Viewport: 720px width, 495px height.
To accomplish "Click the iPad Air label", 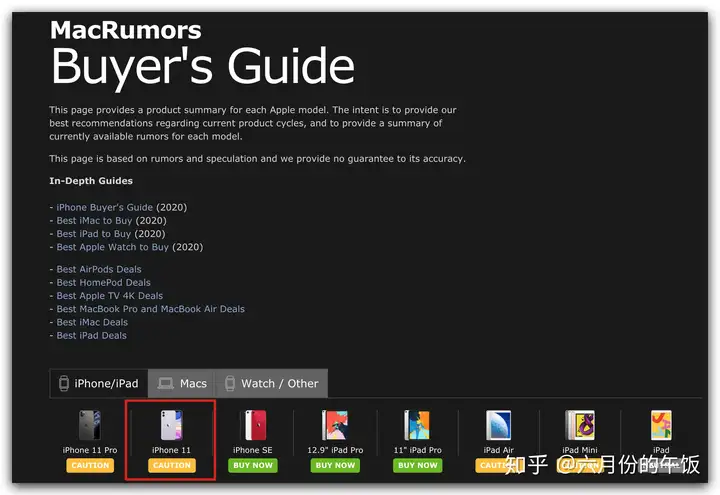I will 498,450.
